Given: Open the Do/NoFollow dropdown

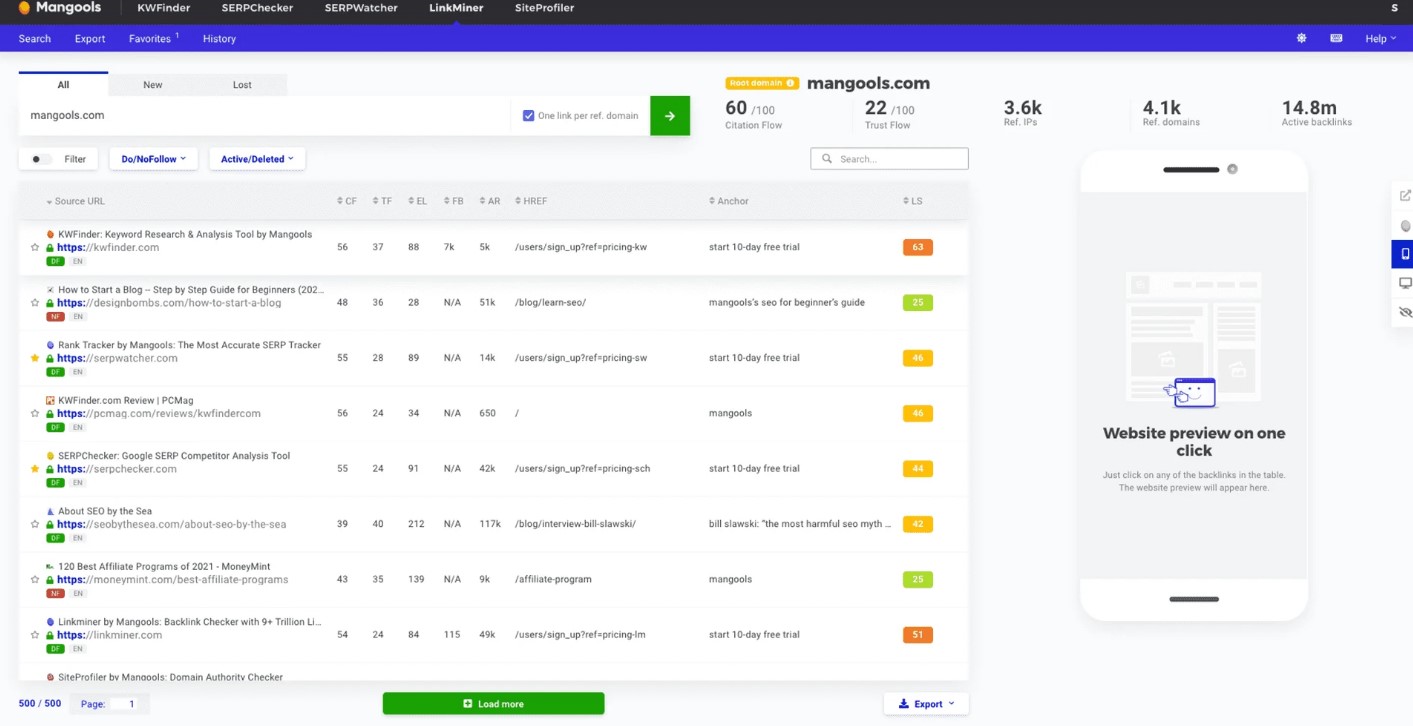Looking at the screenshot, I should click(x=154, y=159).
